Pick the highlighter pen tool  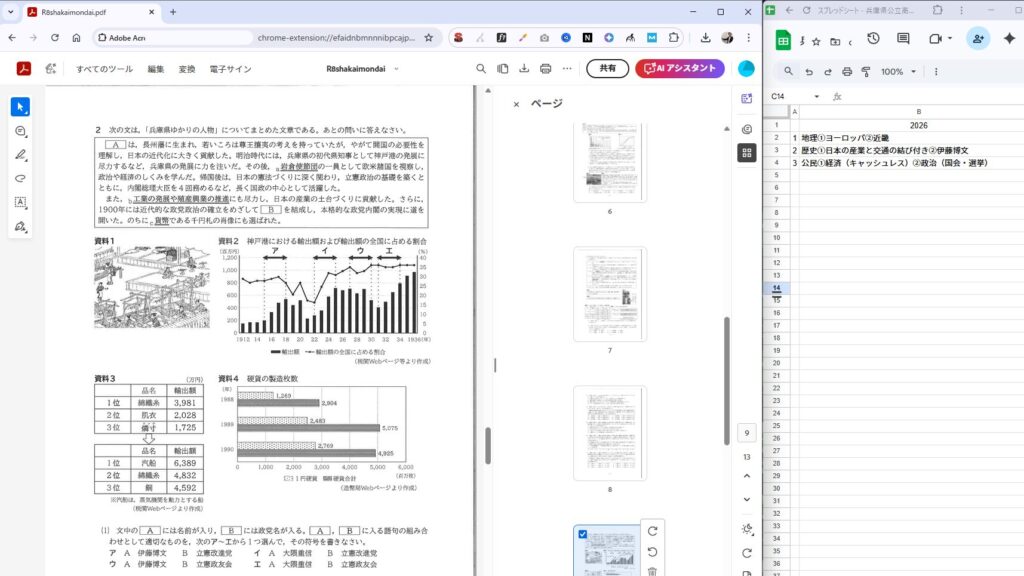tap(21, 155)
